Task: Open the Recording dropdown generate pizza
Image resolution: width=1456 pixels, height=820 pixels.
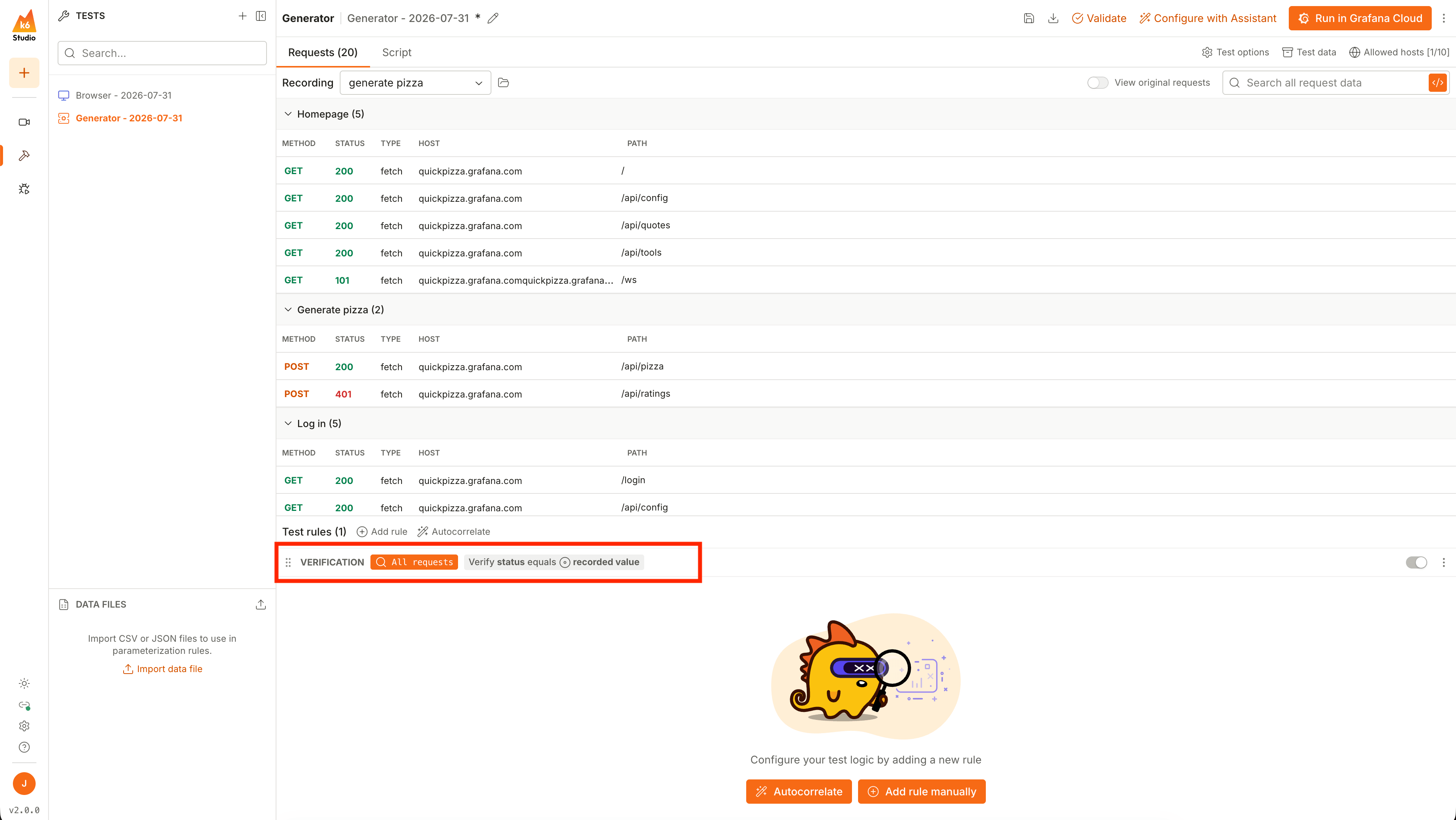Action: pyautogui.click(x=416, y=83)
